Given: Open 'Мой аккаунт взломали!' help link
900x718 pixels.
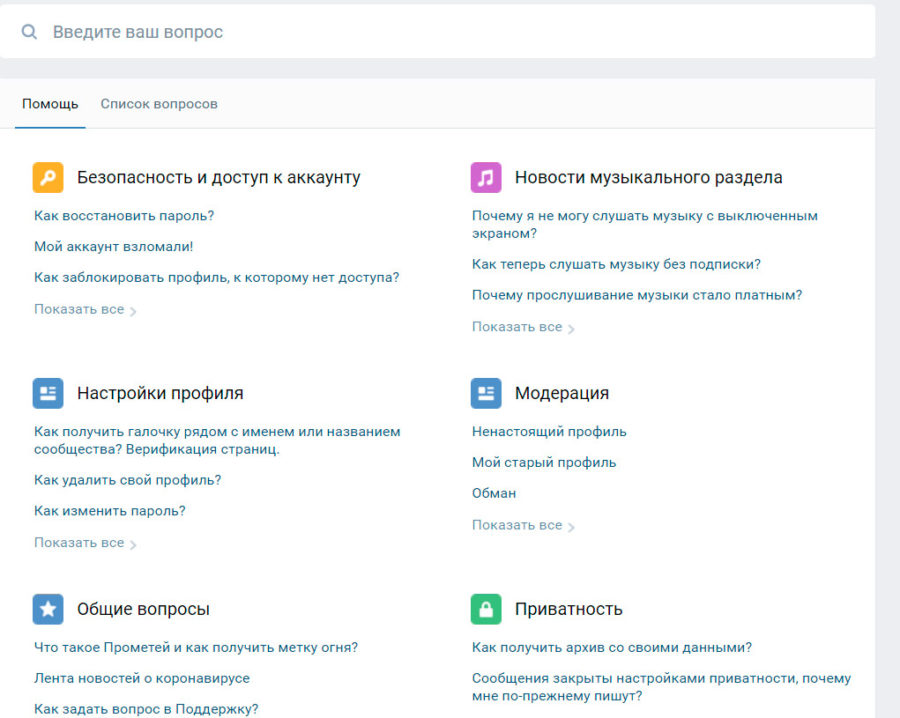Looking at the screenshot, I should click(x=113, y=246).
